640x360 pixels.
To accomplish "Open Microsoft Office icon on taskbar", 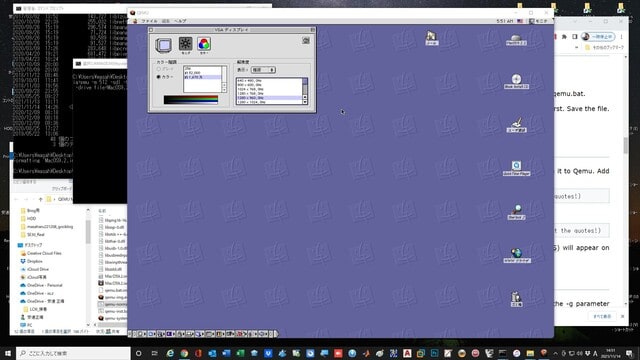I will coord(198,353).
